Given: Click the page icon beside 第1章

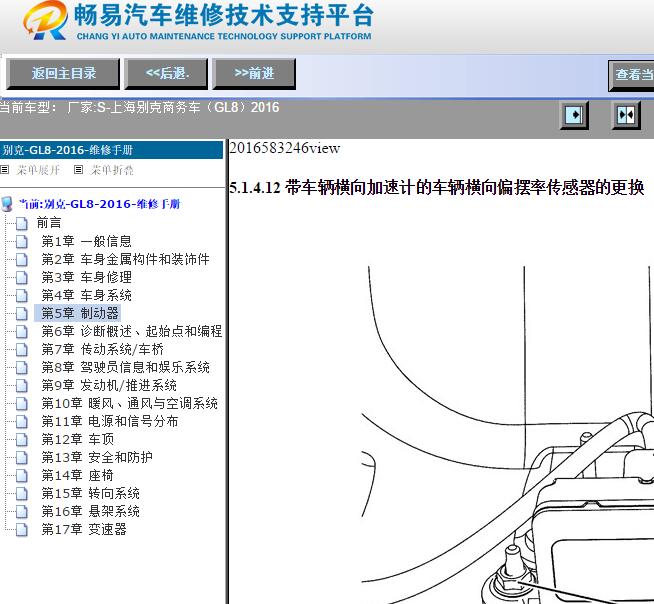Looking at the screenshot, I should (22, 242).
